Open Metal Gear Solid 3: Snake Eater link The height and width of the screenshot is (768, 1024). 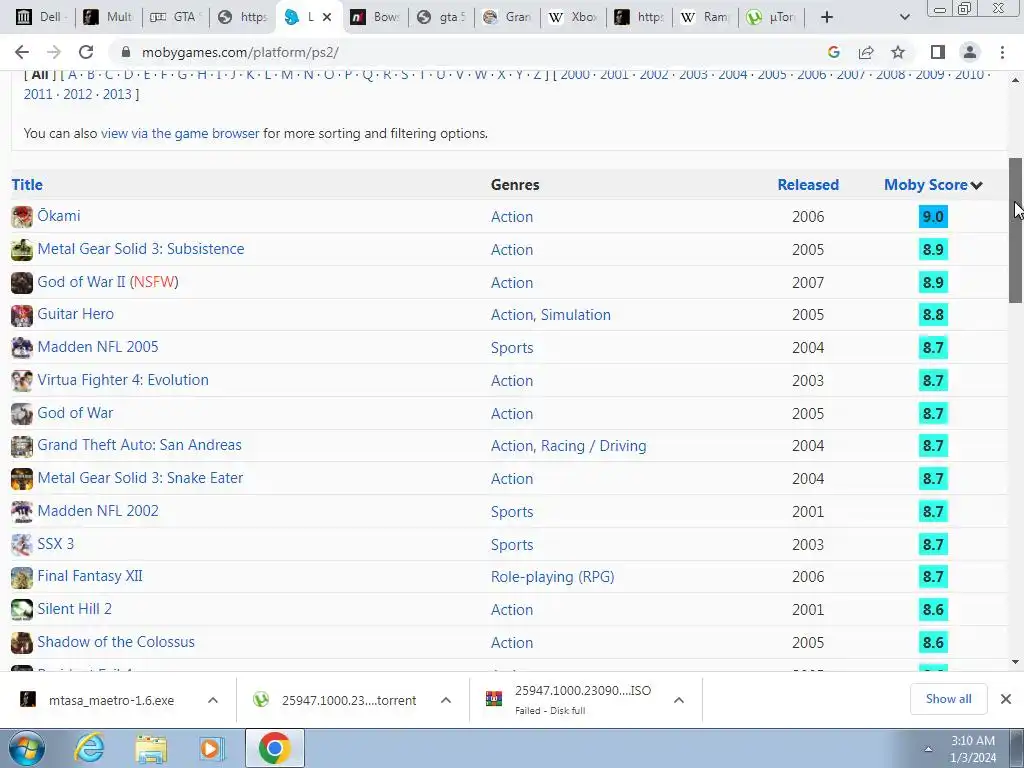click(140, 478)
